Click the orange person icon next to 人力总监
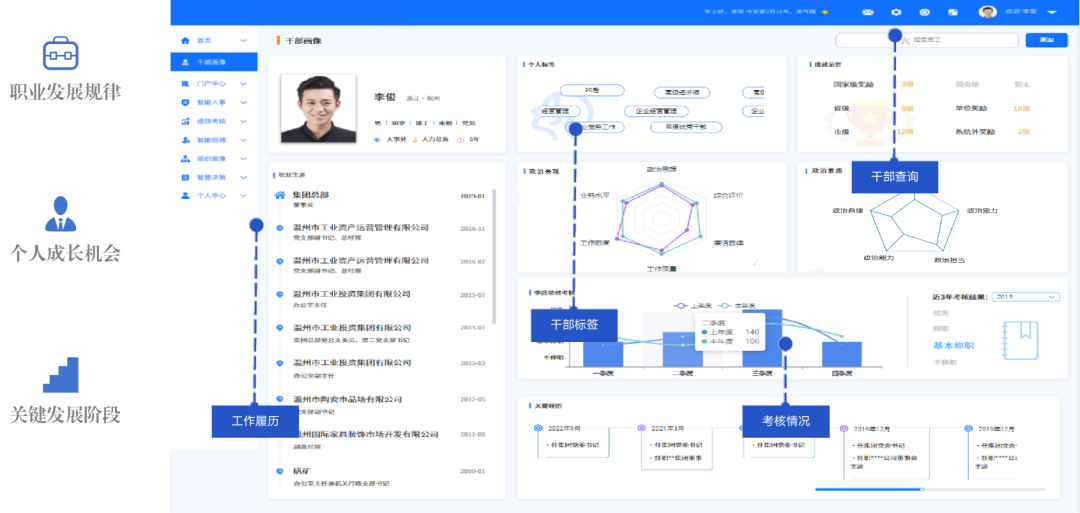 (415, 140)
